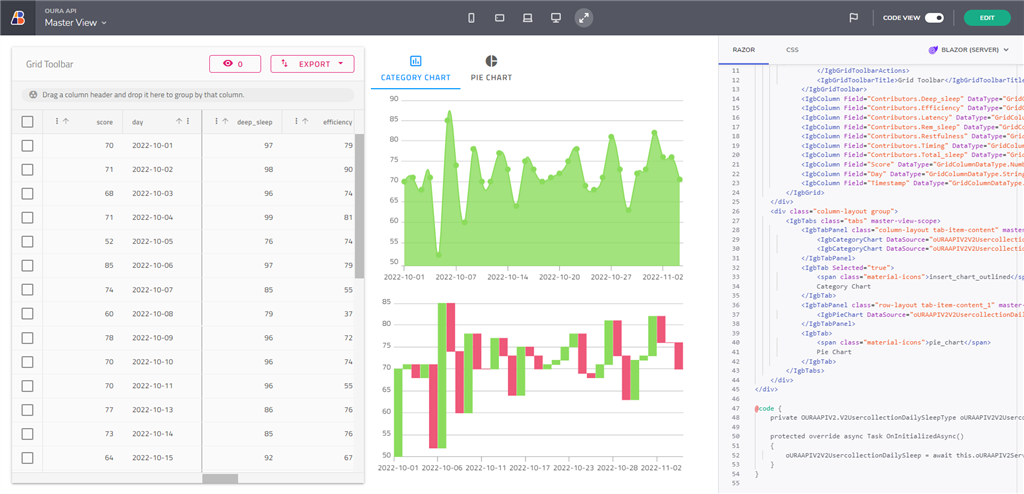
Task: Click the flag icon in top bar
Action: tap(853, 18)
